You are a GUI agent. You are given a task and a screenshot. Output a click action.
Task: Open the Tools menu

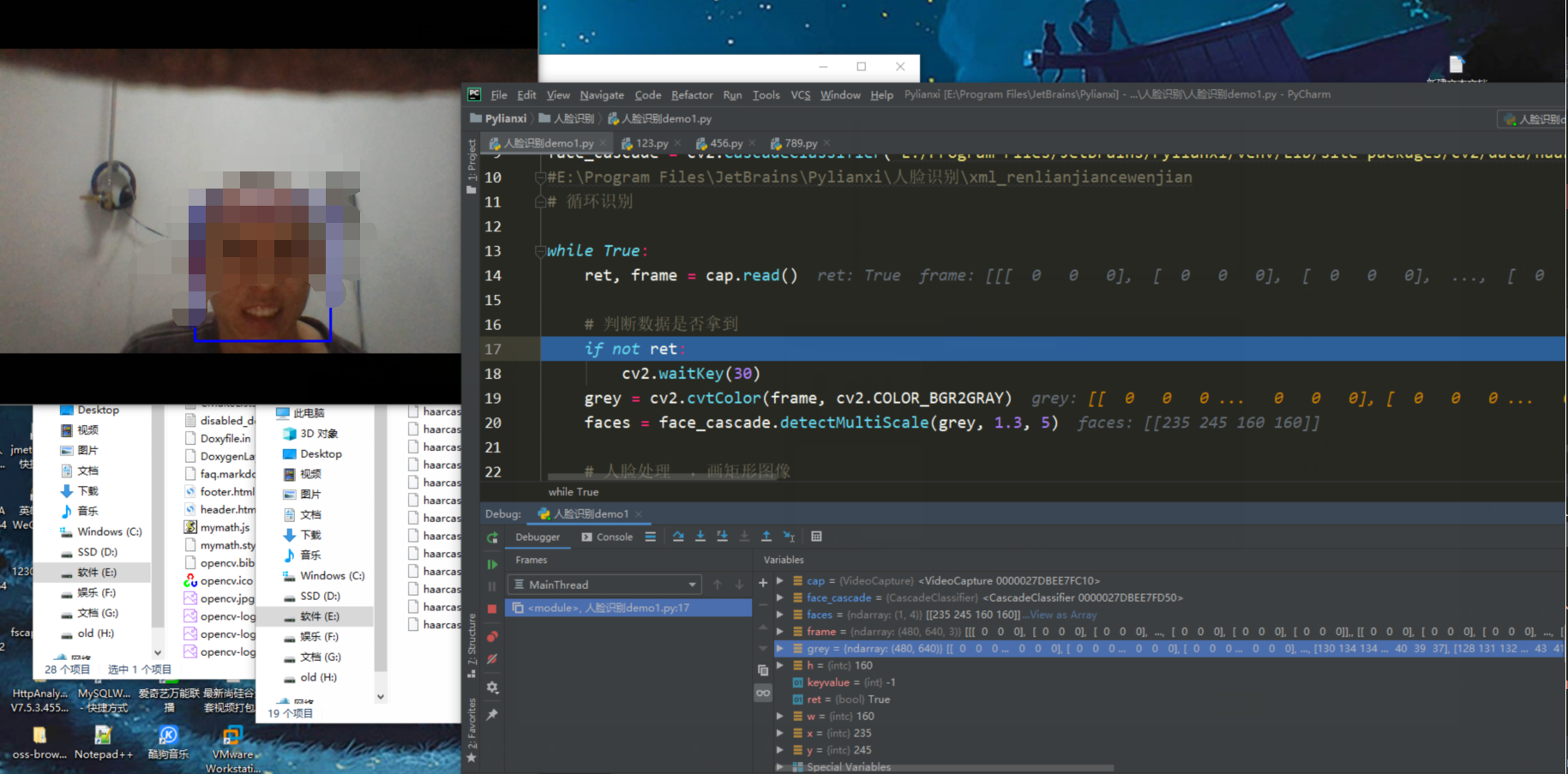pyautogui.click(x=766, y=95)
